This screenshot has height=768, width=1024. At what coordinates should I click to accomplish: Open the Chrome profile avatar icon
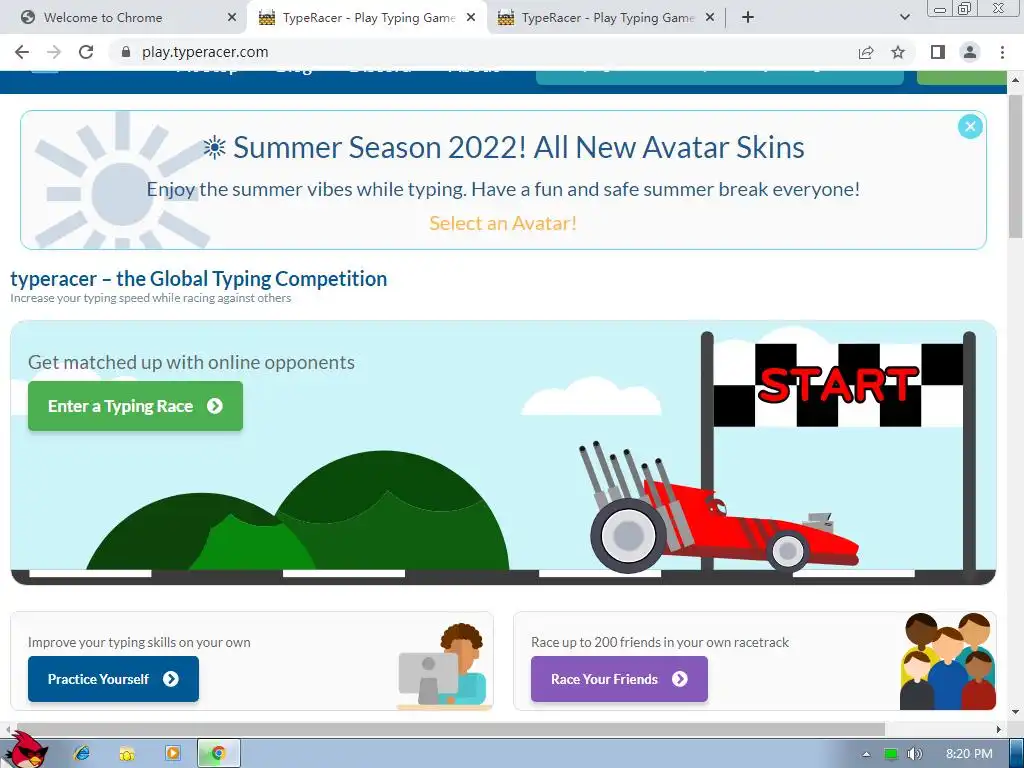pyautogui.click(x=970, y=52)
